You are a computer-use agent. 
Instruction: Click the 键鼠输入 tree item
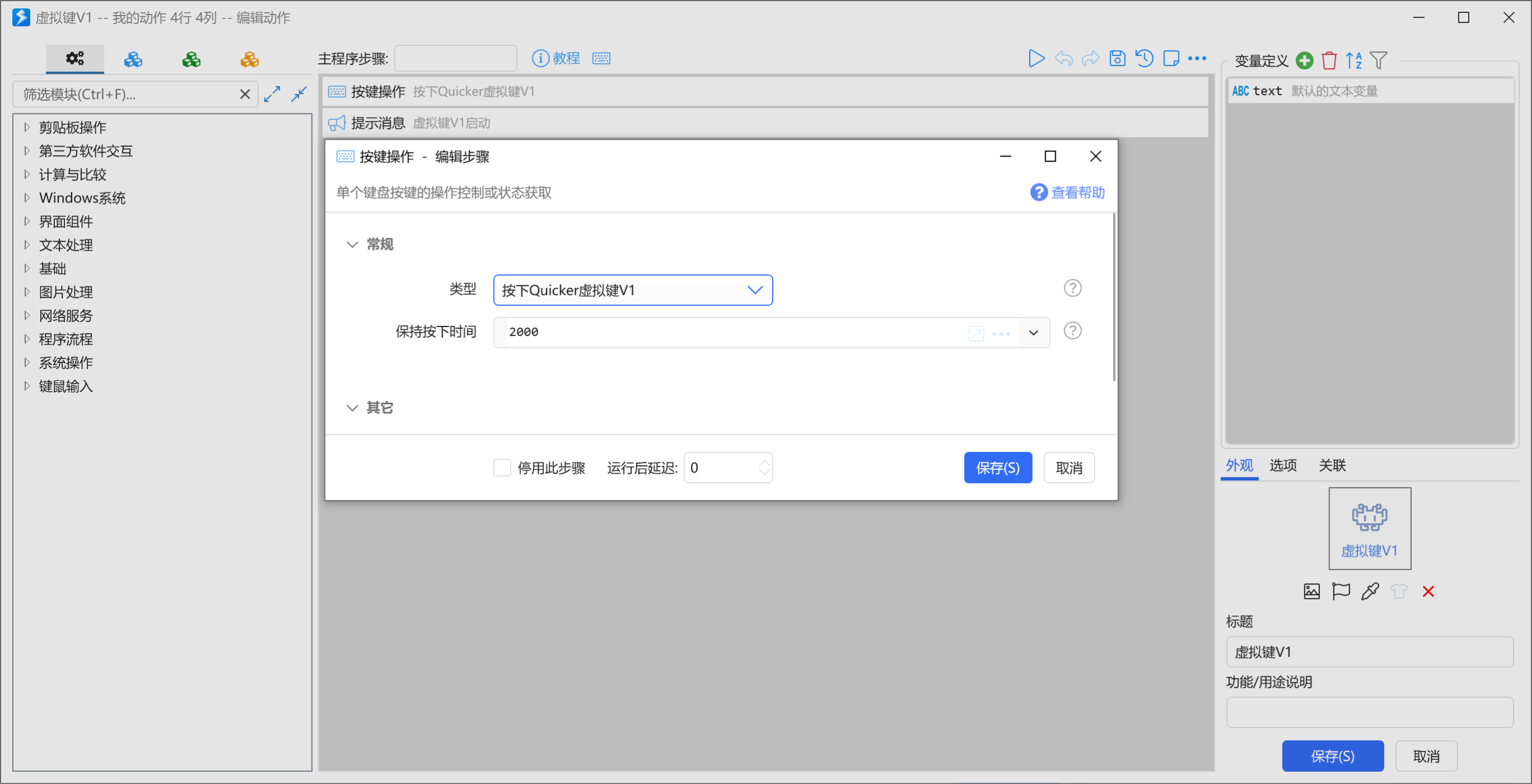coord(66,386)
